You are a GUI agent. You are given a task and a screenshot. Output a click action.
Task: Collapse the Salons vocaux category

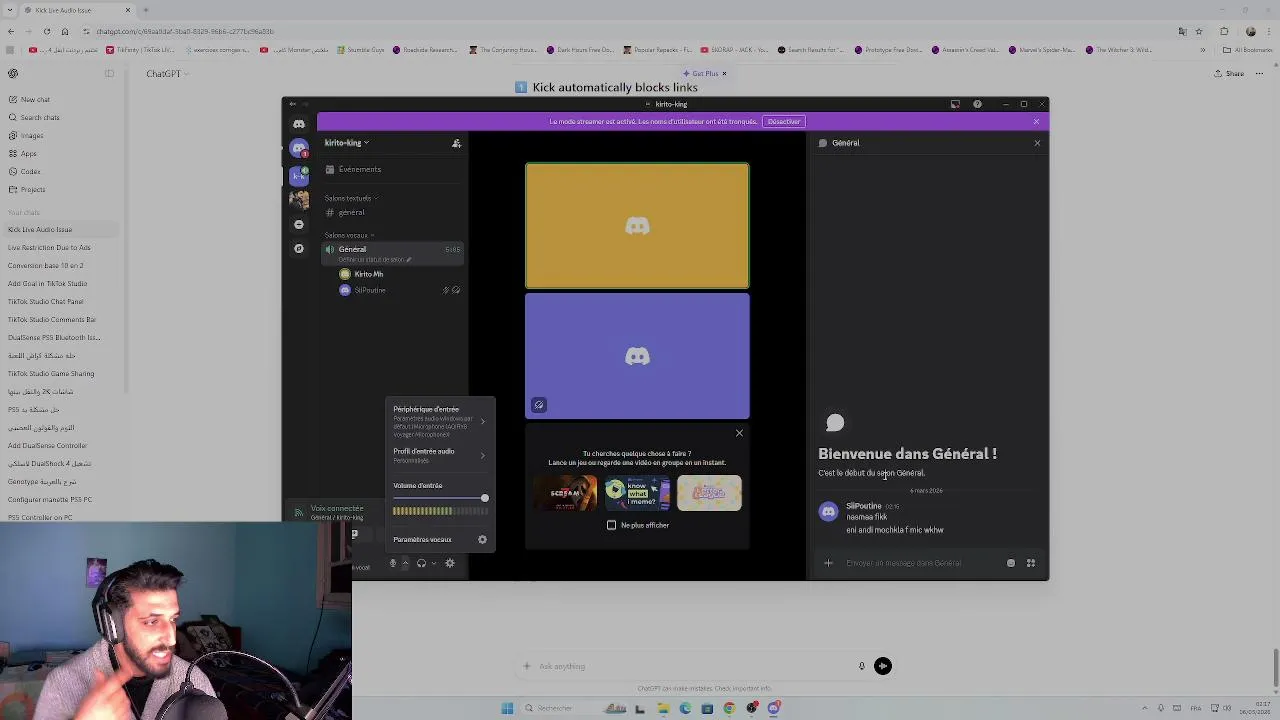348,235
